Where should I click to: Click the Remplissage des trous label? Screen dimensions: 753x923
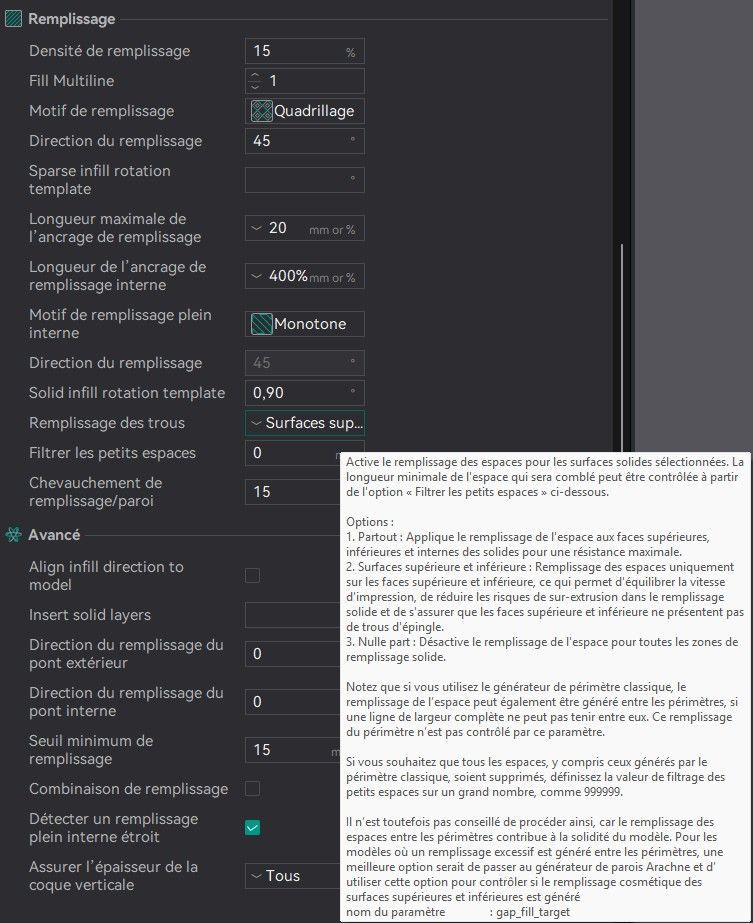click(107, 423)
